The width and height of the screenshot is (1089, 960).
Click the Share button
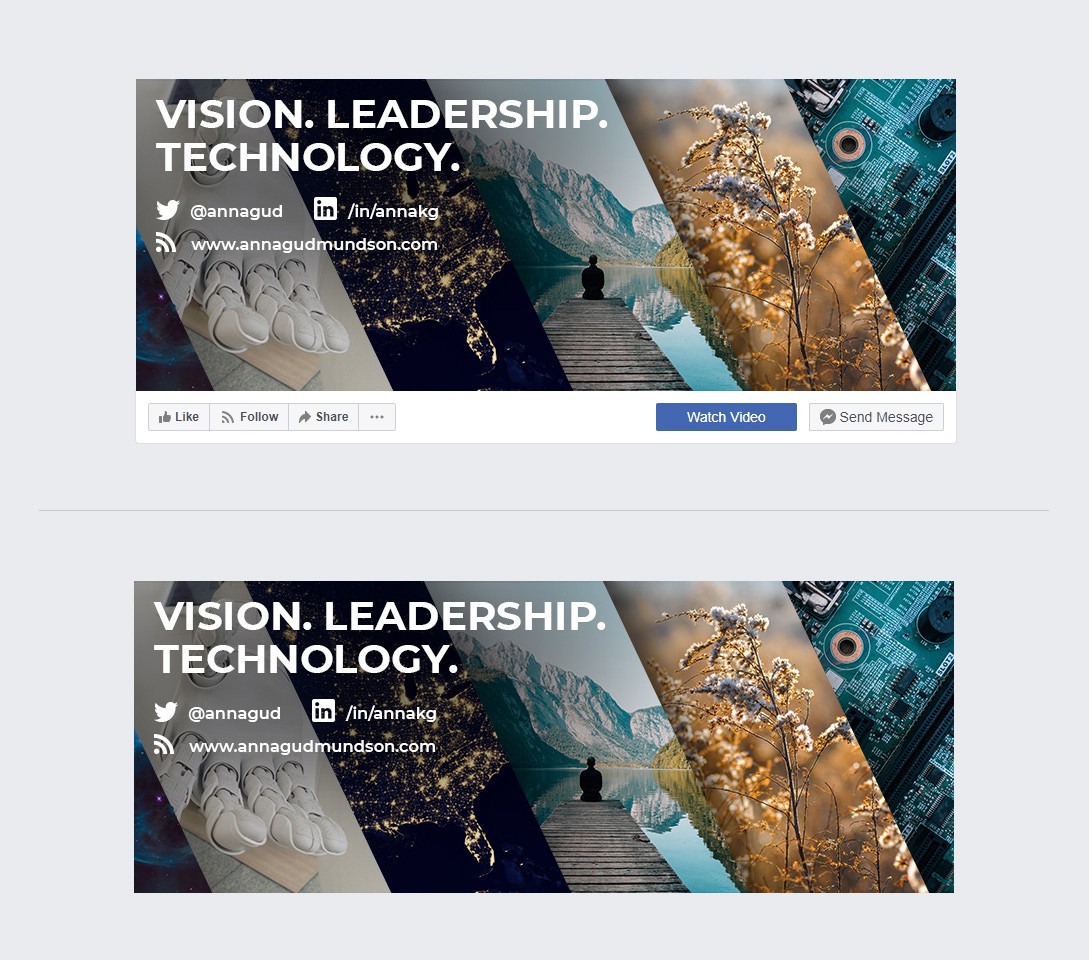pyautogui.click(x=324, y=417)
